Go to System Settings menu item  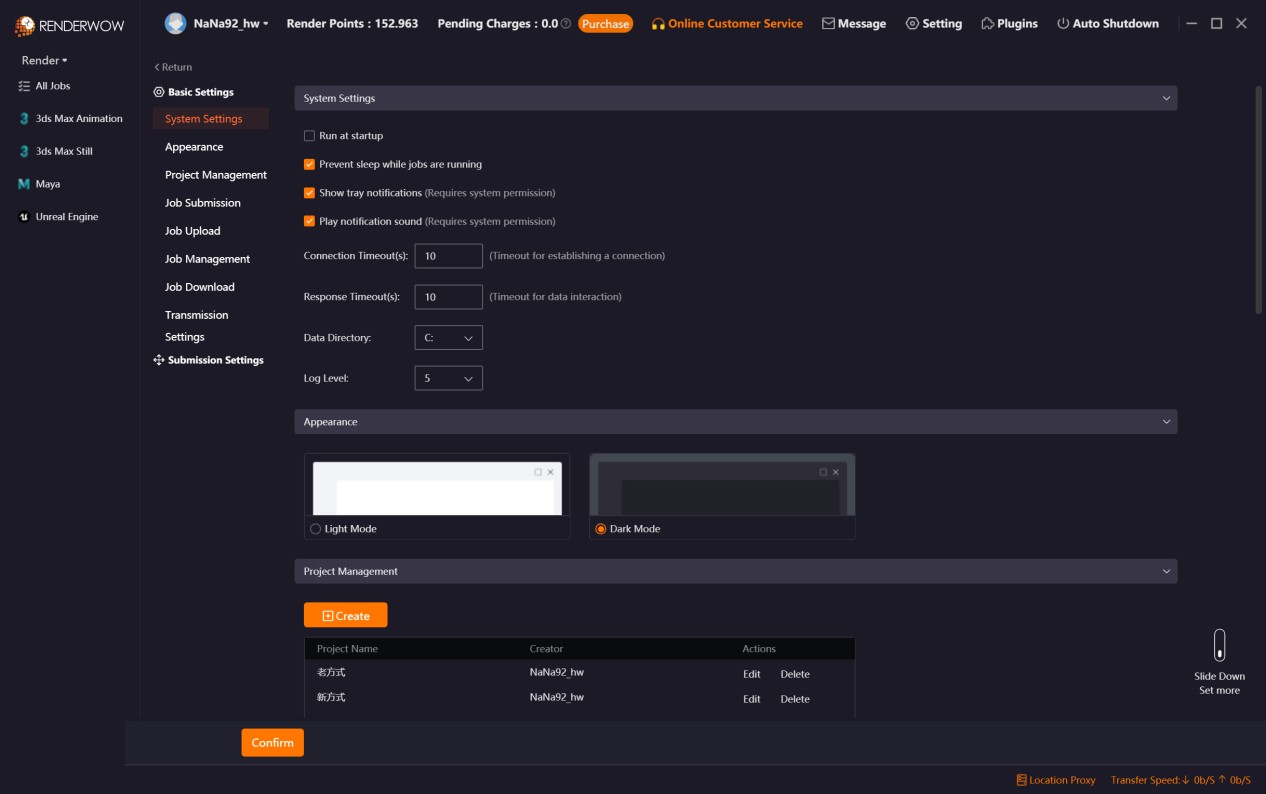211,119
